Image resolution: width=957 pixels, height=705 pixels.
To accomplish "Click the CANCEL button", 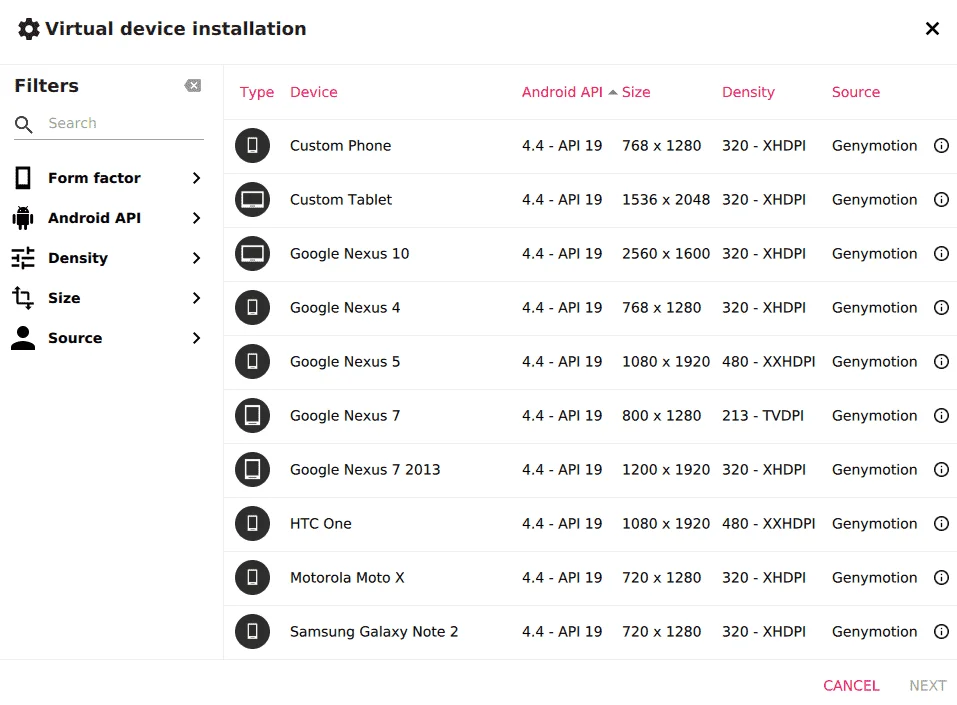I will (851, 685).
